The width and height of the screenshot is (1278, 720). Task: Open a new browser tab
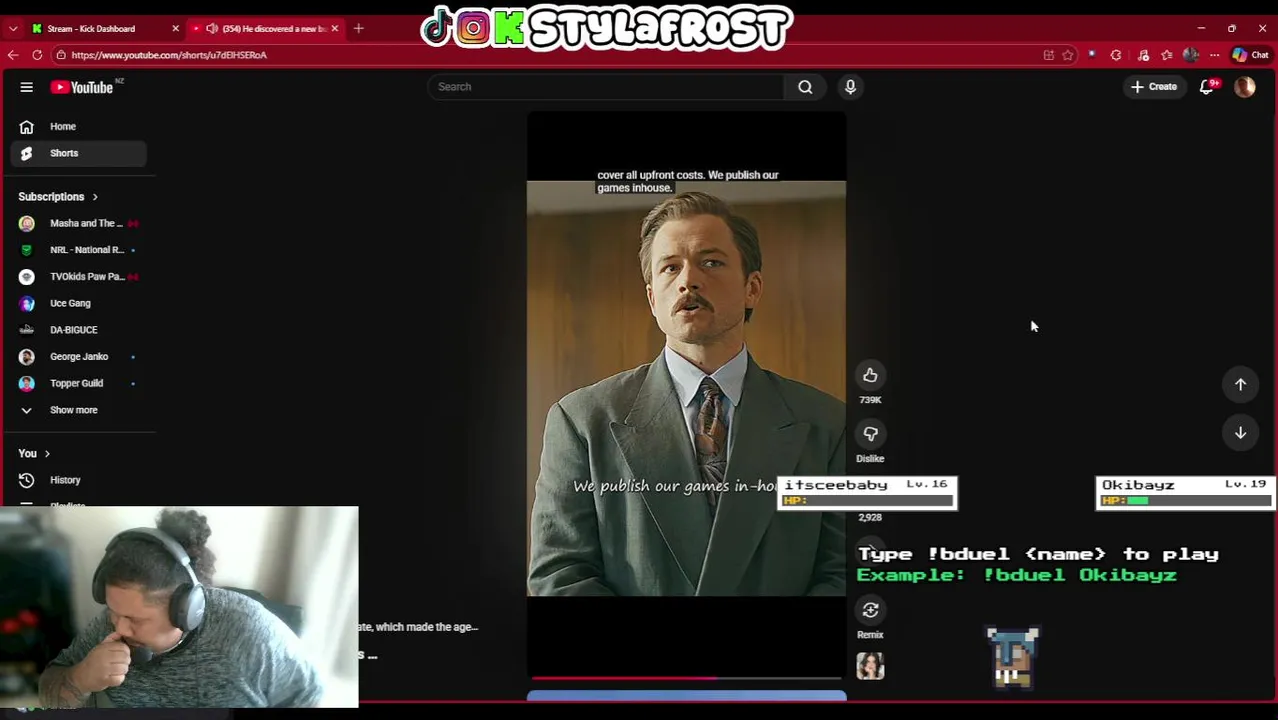[359, 28]
